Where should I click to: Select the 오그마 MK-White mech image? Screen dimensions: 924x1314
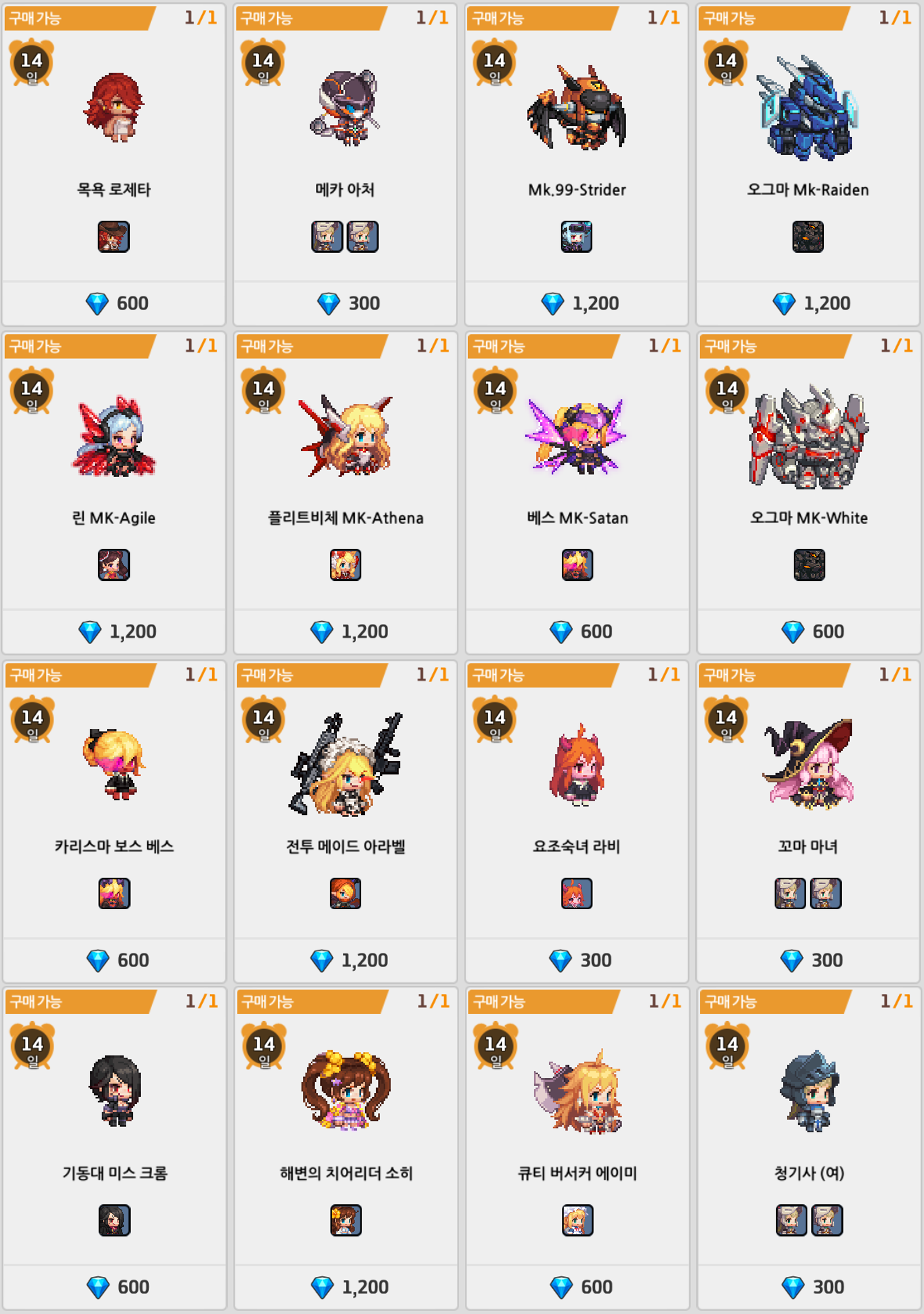[809, 436]
